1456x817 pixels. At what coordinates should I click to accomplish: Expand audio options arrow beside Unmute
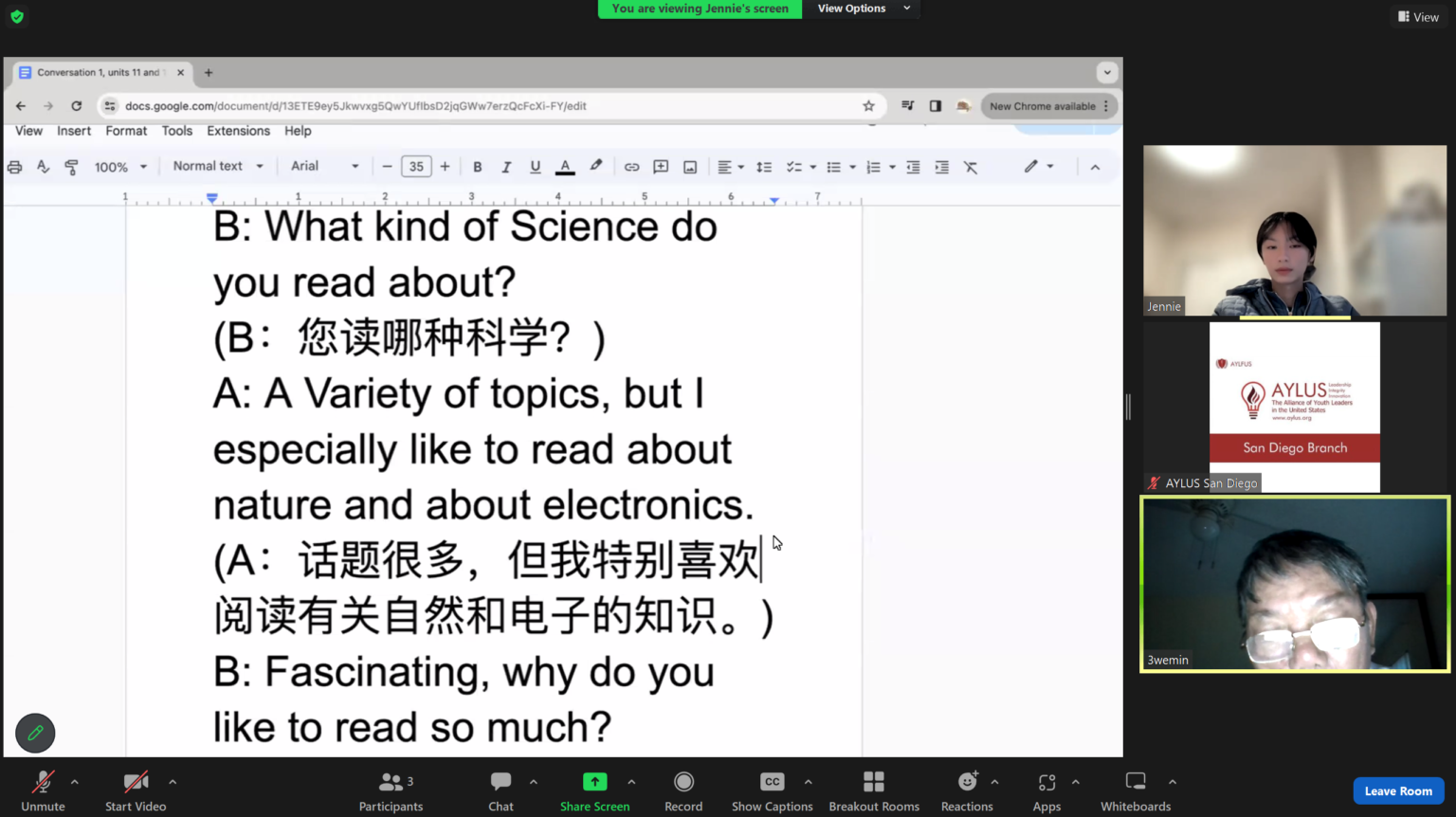[x=75, y=782]
